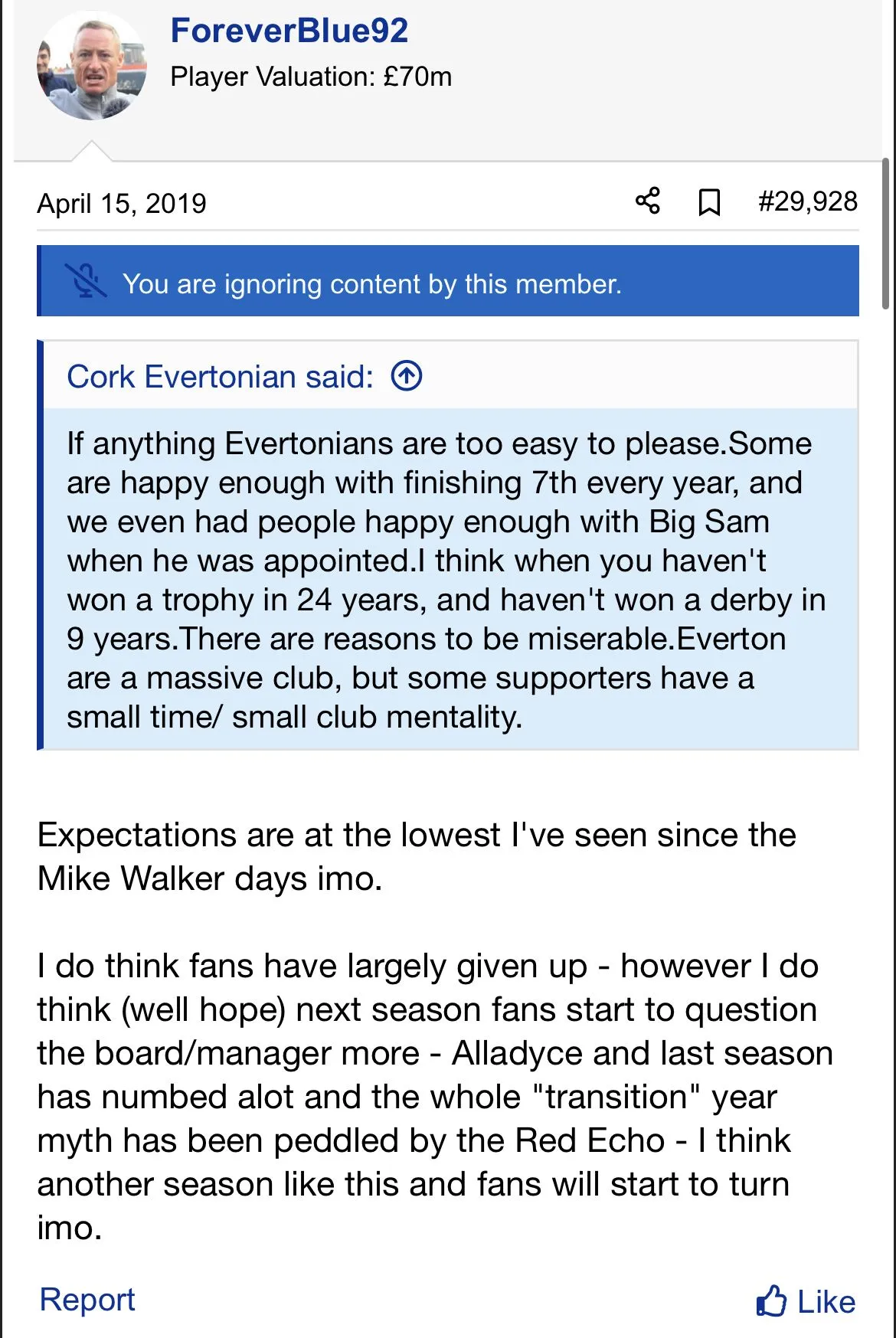Click the pointer notch below the avatar
The image size is (896, 1338).
92,151
